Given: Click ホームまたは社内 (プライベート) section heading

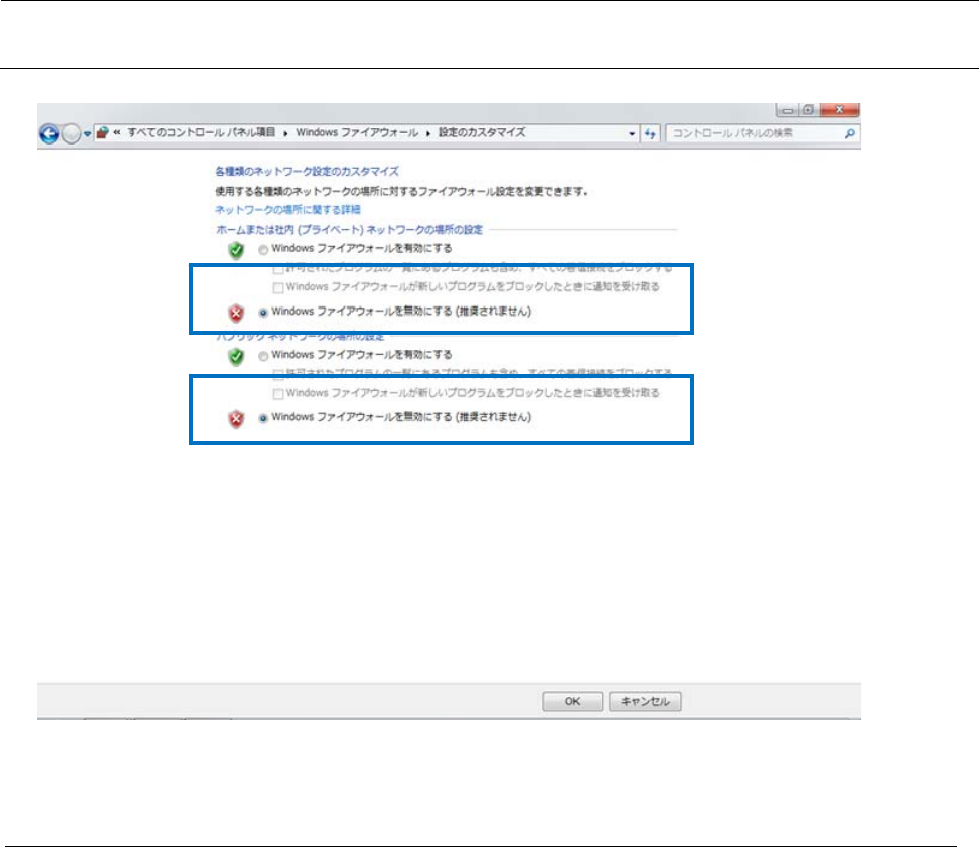Looking at the screenshot, I should pos(350,230).
